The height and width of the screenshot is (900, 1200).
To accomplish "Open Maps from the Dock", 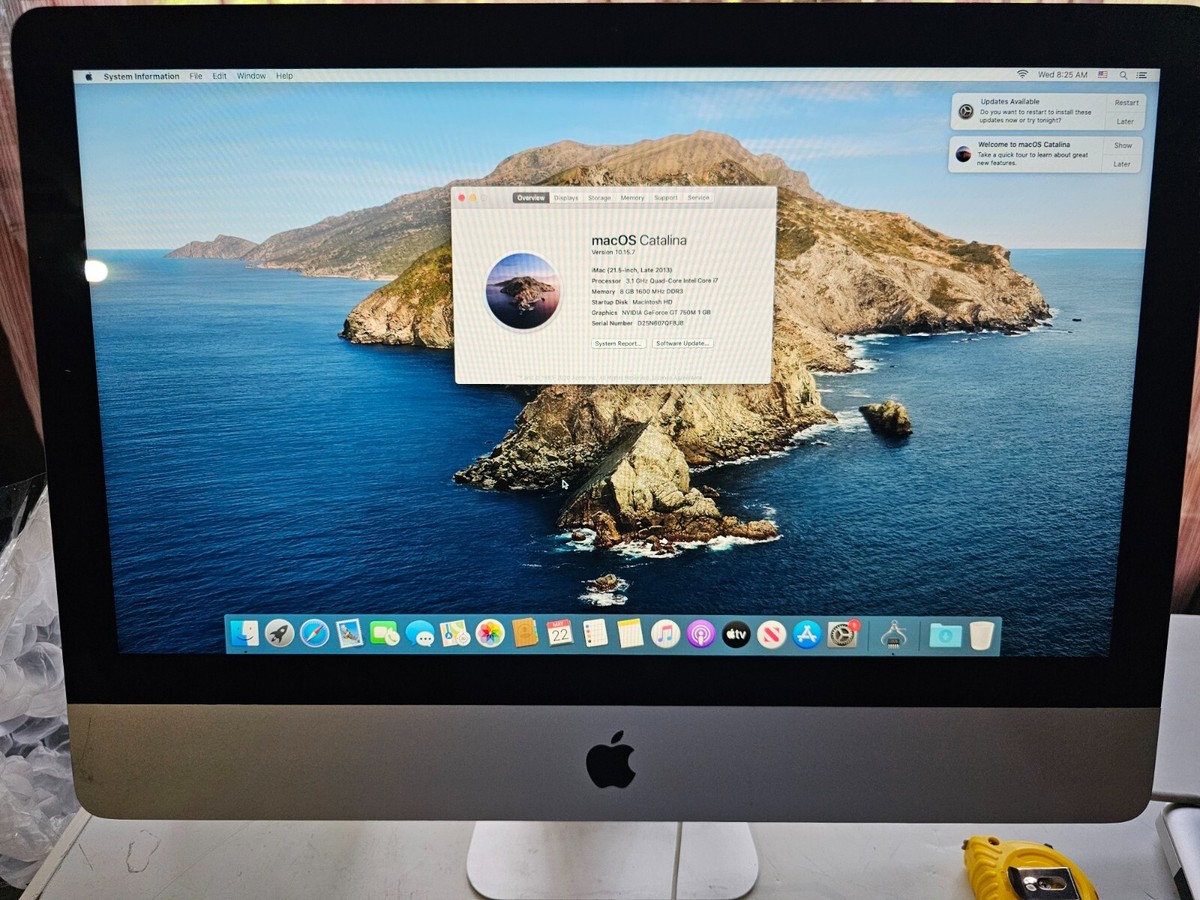I will tap(455, 633).
